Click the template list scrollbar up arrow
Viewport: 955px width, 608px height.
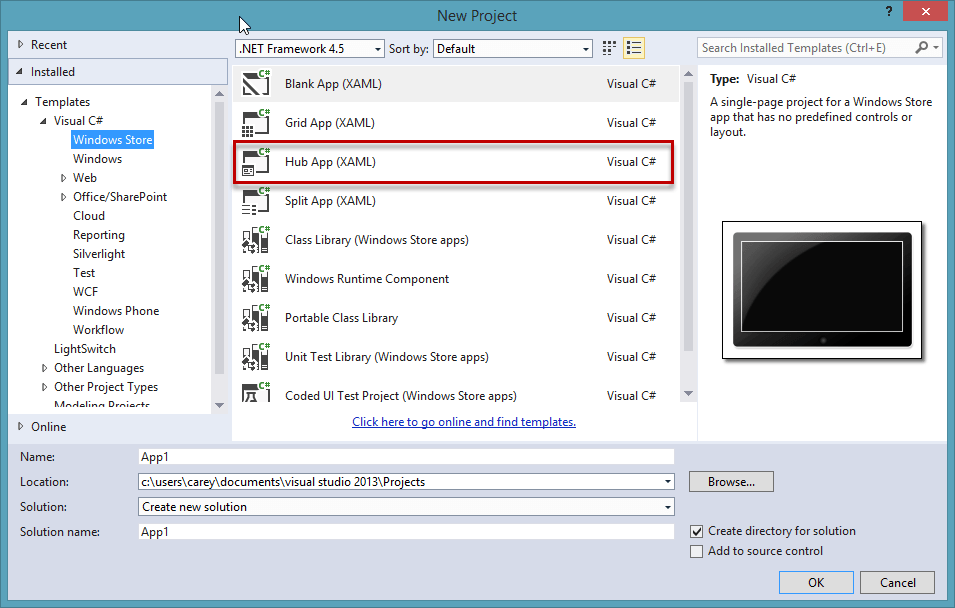coord(688,74)
